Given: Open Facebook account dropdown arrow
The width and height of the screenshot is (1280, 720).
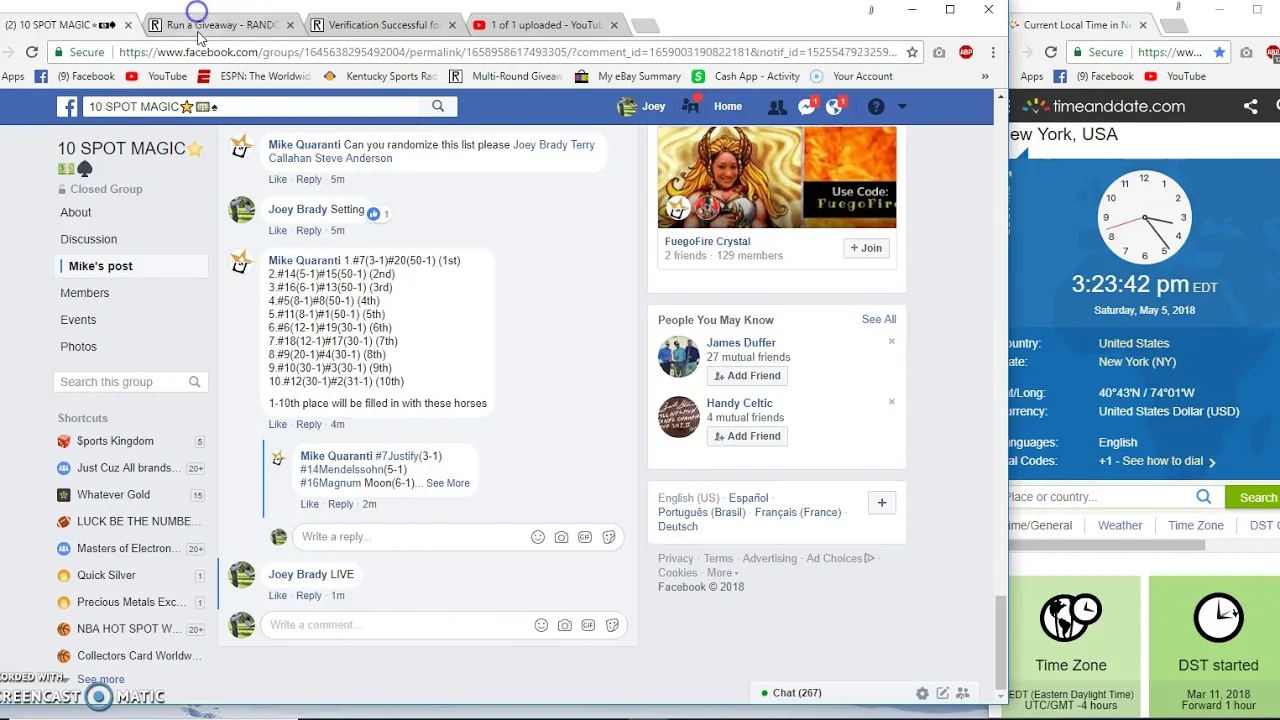Looking at the screenshot, I should click(x=902, y=106).
